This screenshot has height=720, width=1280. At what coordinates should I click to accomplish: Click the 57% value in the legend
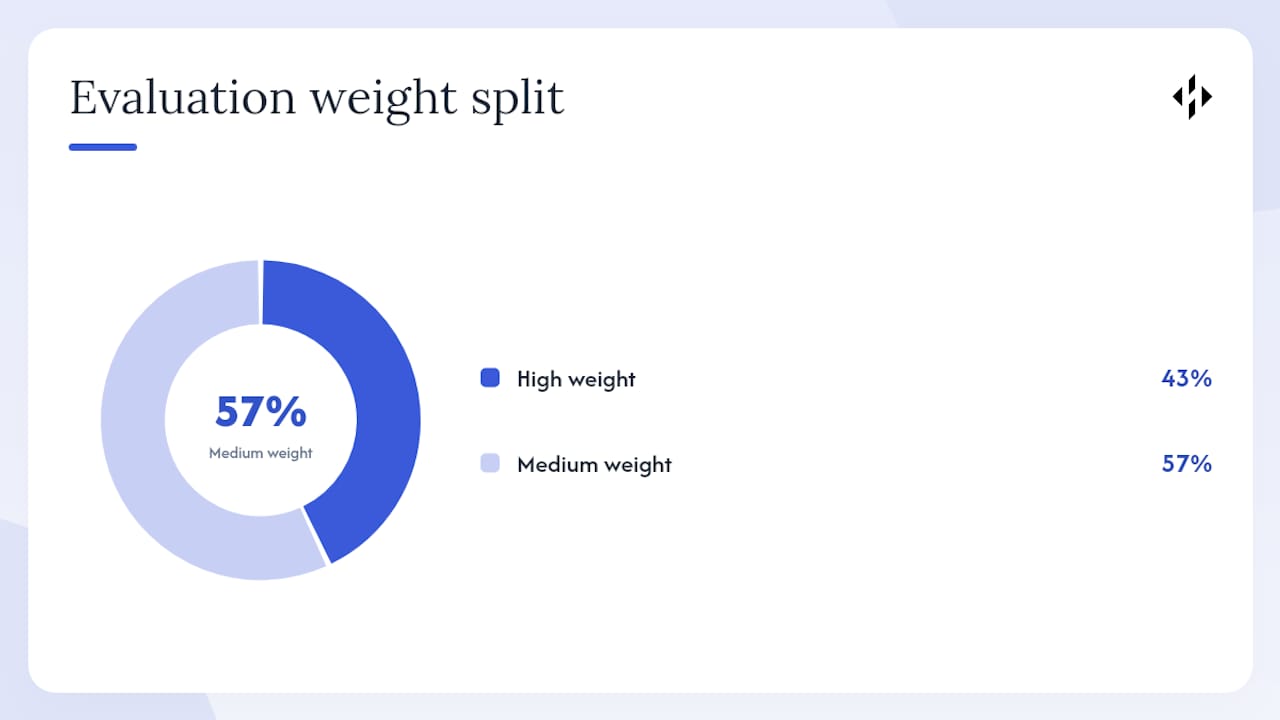1186,463
